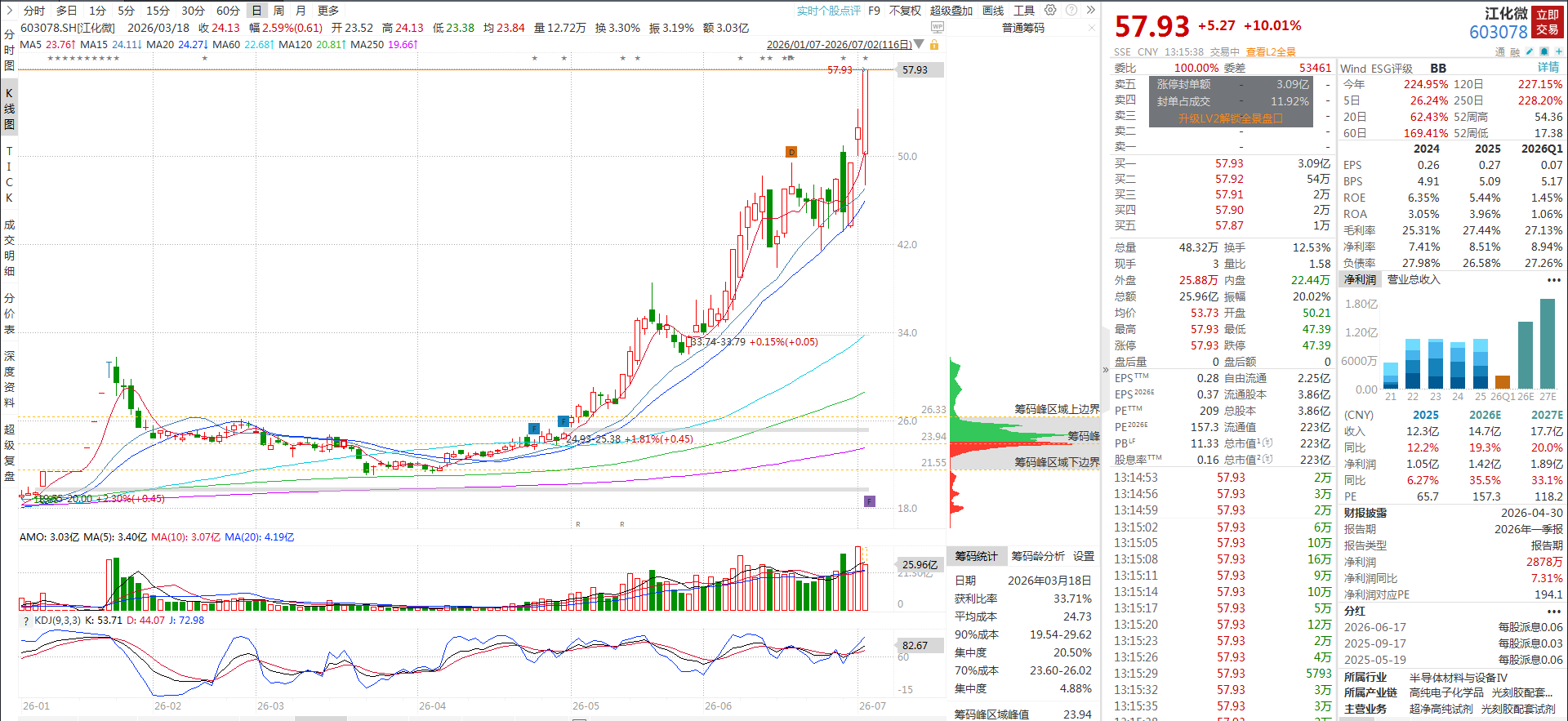The width and height of the screenshot is (1568, 721).
Task: Switch chart to 营业总收入 view
Action: click(x=1414, y=279)
